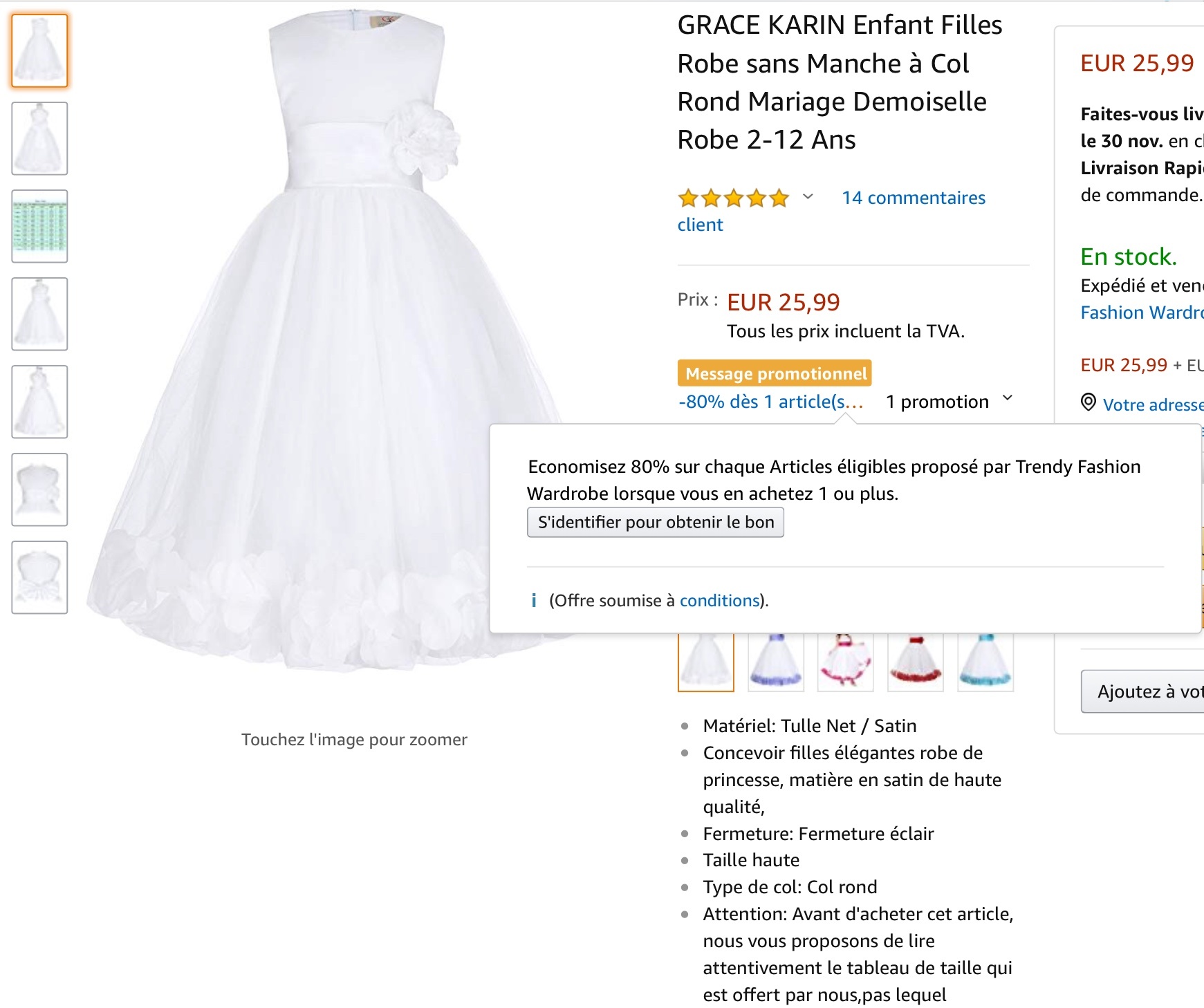The image size is (1204, 1008).
Task: Select the bodice close-up thumbnail
Action: [39, 489]
